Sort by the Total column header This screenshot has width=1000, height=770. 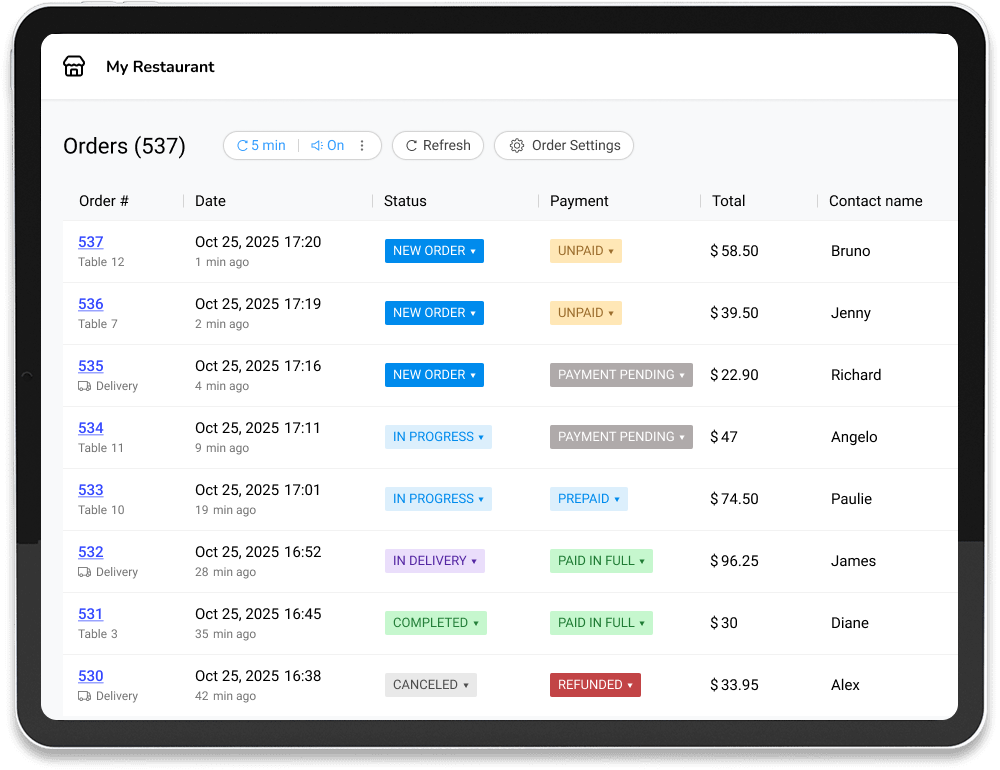(x=728, y=201)
